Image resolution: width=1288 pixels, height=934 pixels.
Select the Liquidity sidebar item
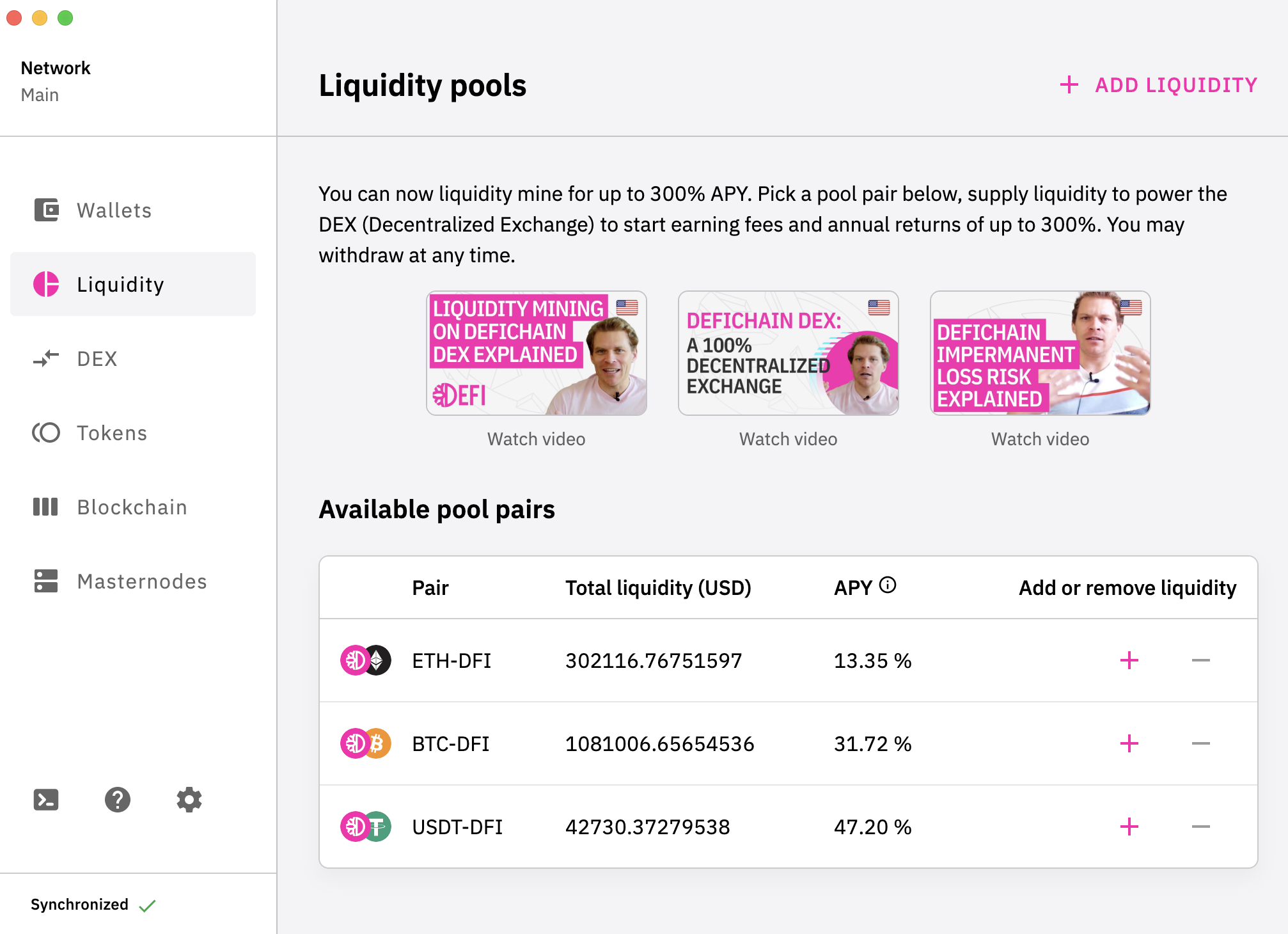(x=120, y=285)
